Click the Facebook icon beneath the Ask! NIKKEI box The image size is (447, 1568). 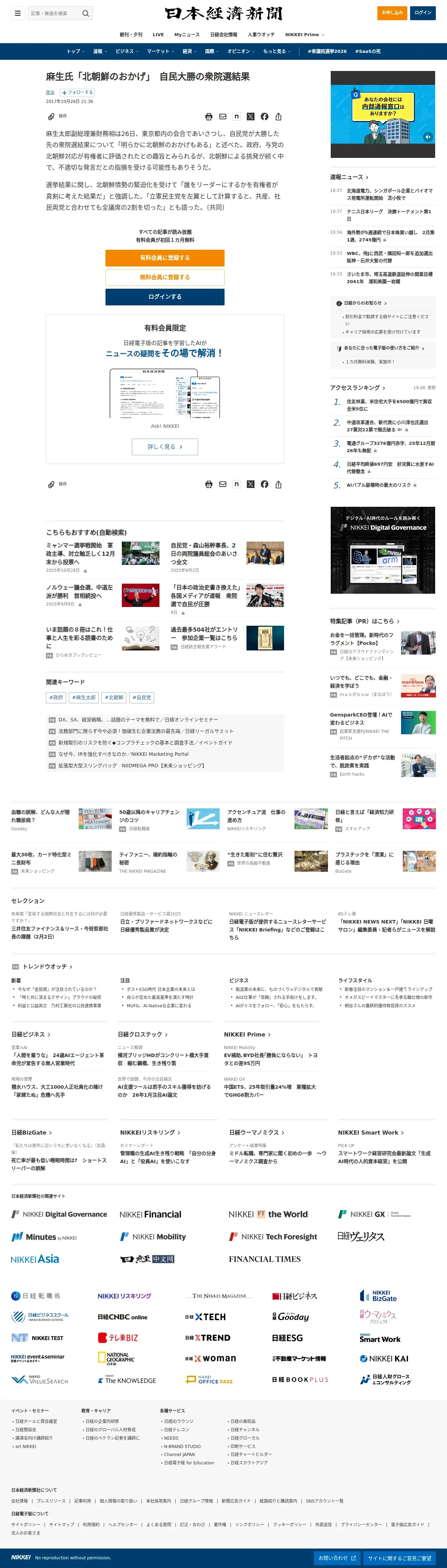tap(264, 485)
